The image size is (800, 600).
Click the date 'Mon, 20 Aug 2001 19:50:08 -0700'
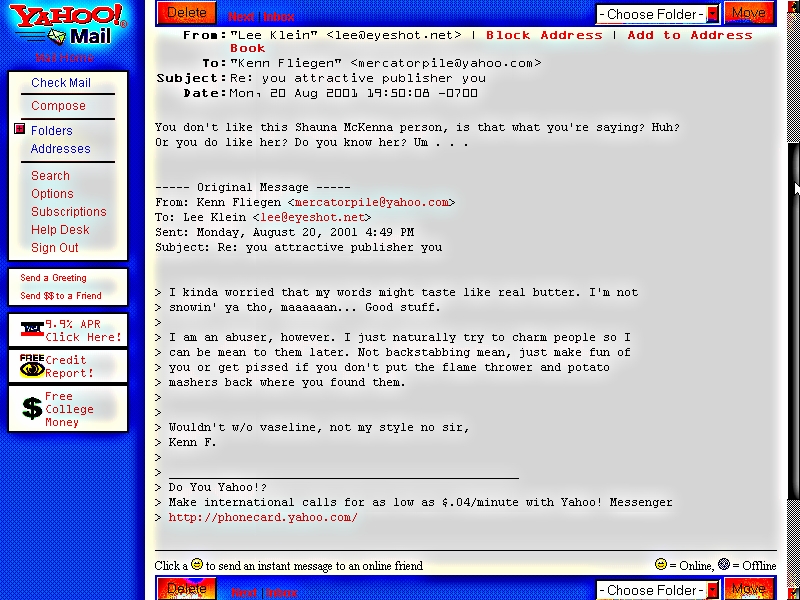click(x=354, y=93)
